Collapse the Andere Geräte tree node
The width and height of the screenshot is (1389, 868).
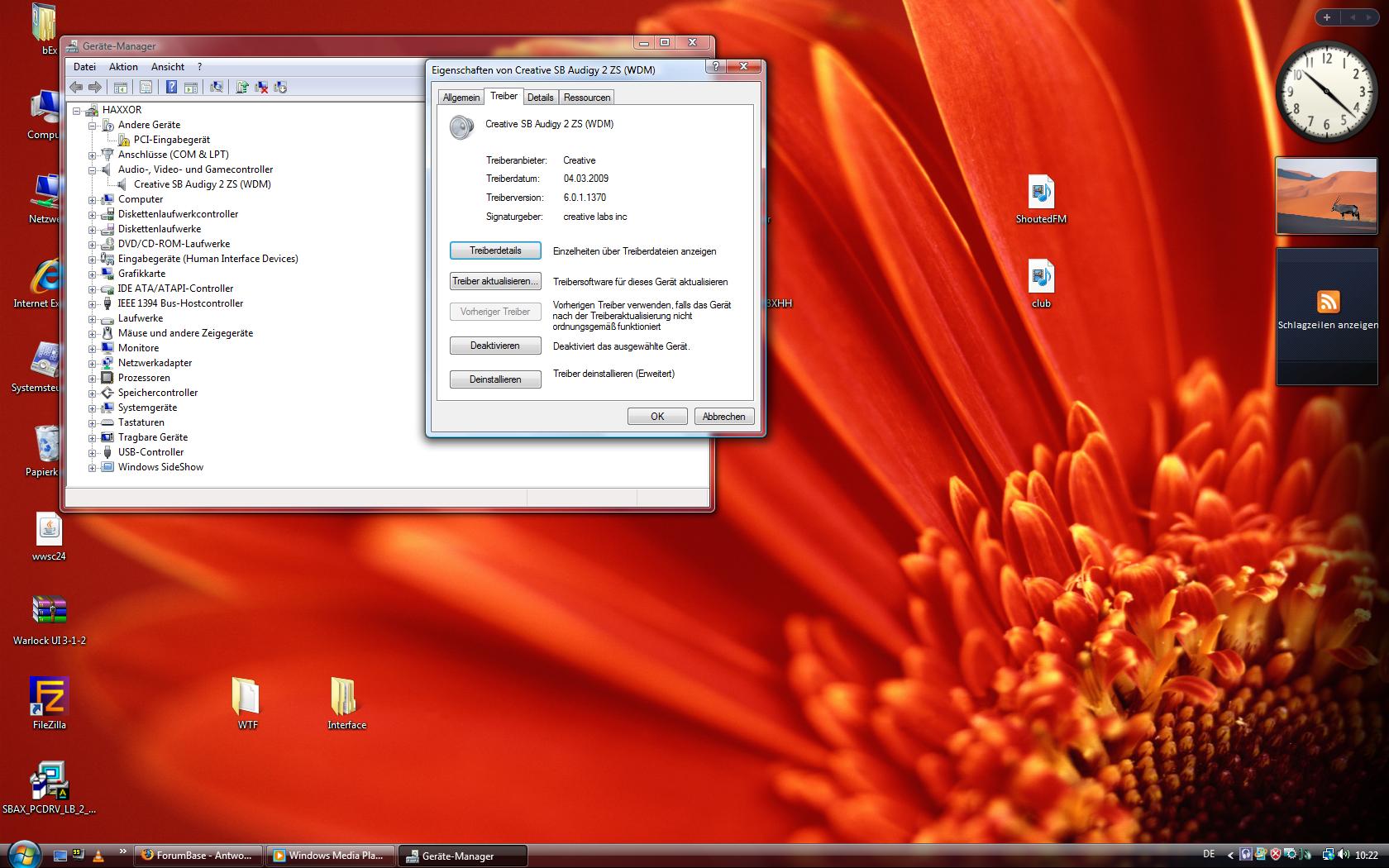tap(93, 125)
